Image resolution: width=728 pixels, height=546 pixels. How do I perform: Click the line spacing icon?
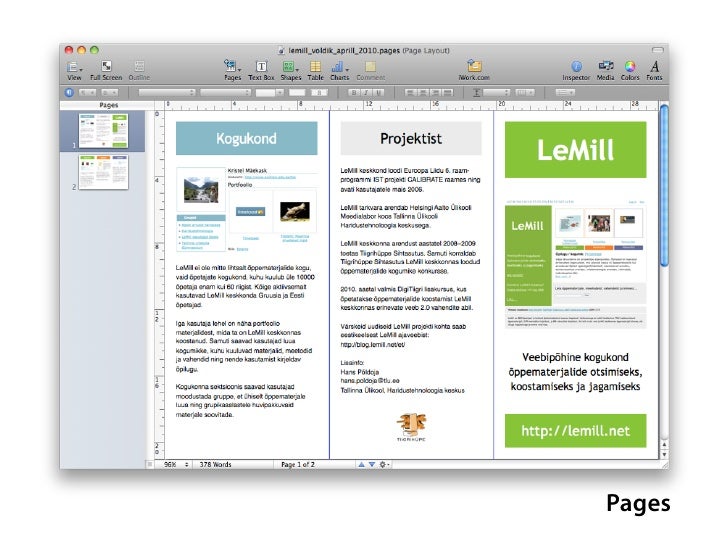click(476, 92)
